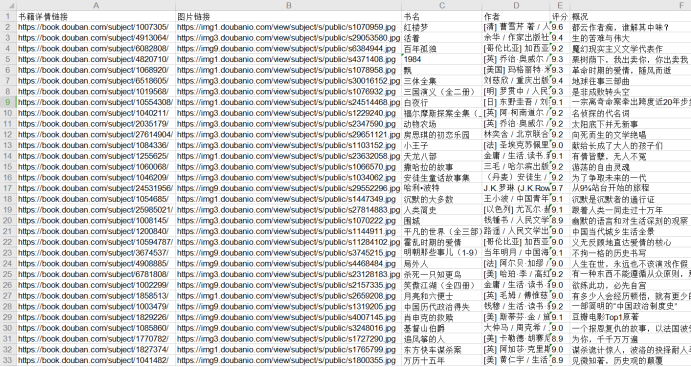Select column A header
The image size is (691, 367).
(x=96, y=5)
